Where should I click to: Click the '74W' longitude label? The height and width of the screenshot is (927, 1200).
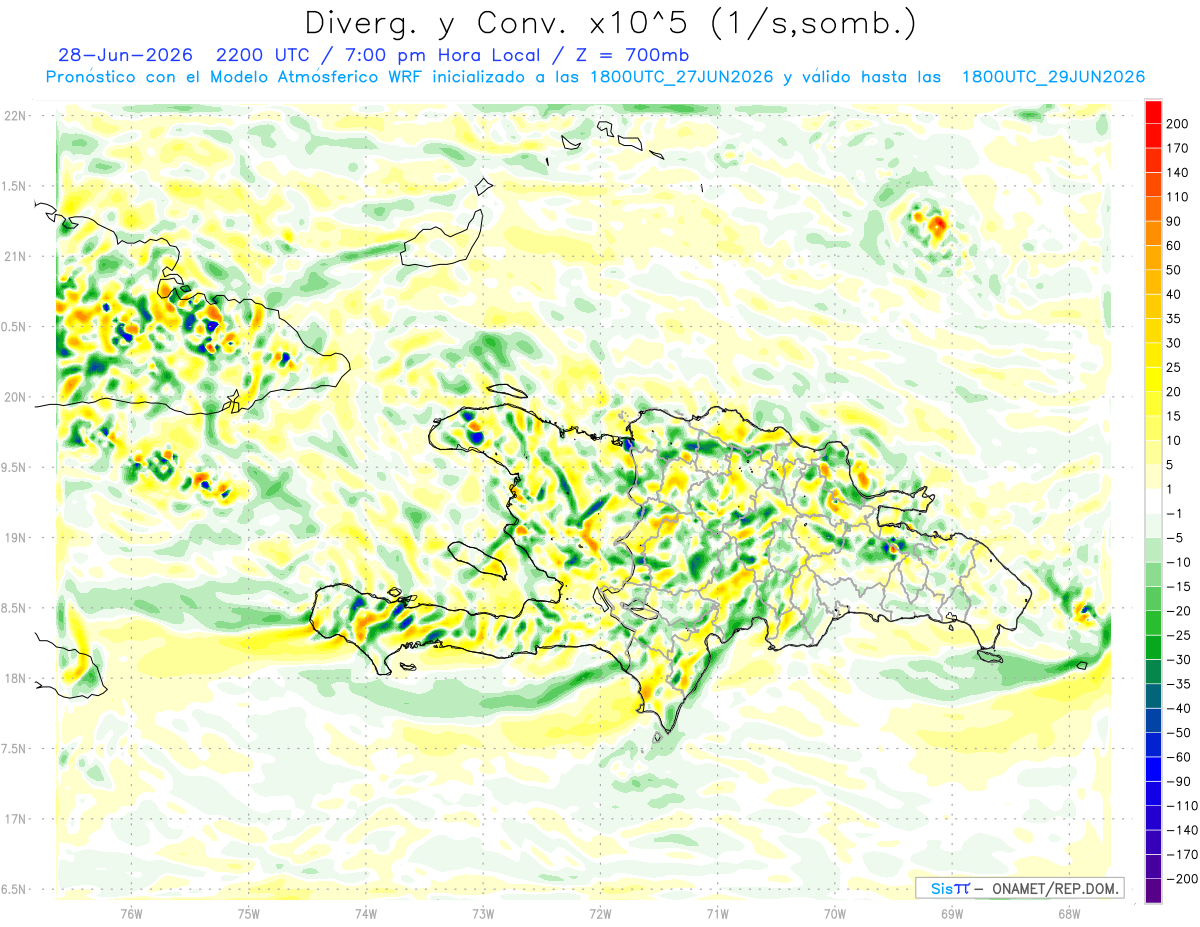pyautogui.click(x=366, y=914)
